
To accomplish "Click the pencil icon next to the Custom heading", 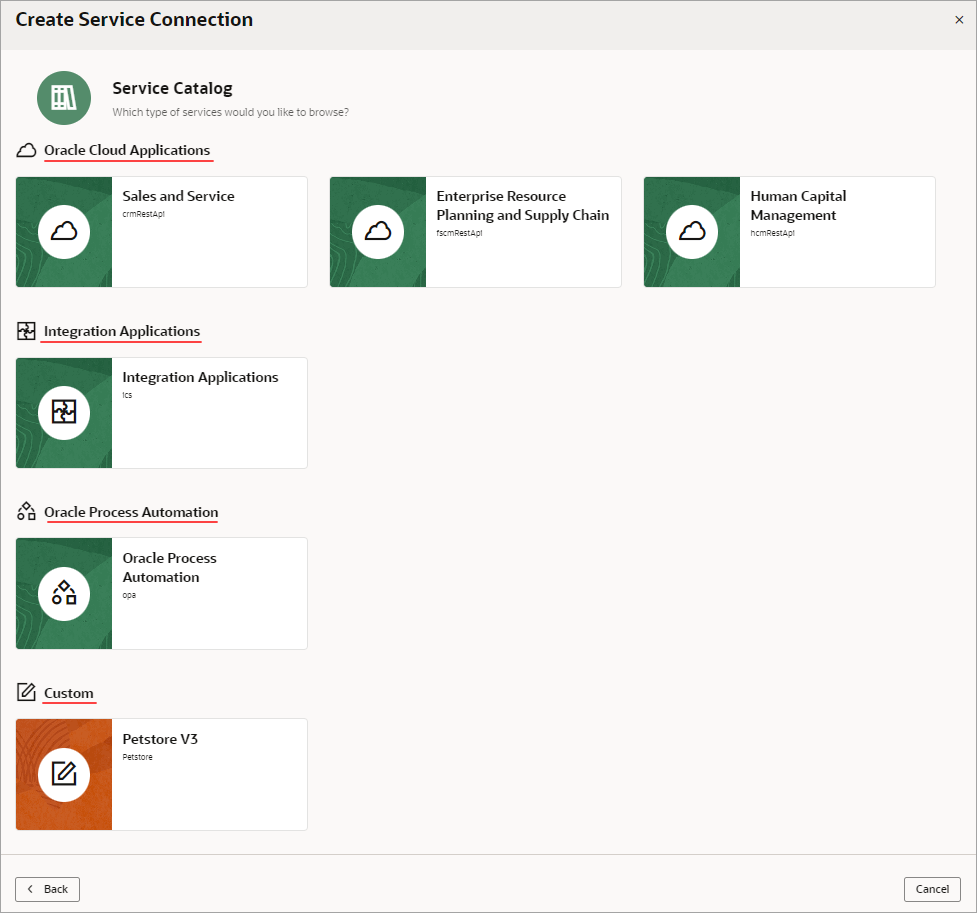I will (x=25, y=691).
